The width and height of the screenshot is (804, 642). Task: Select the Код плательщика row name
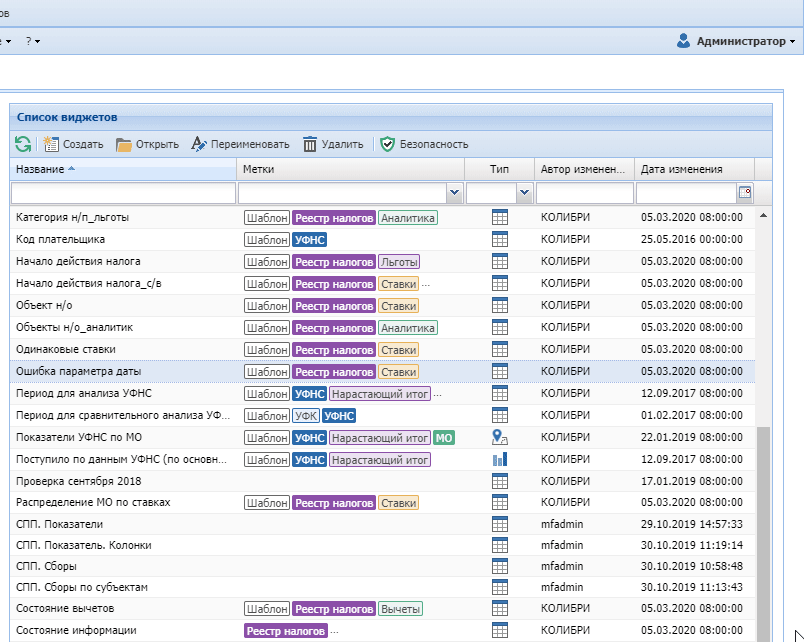click(x=61, y=239)
